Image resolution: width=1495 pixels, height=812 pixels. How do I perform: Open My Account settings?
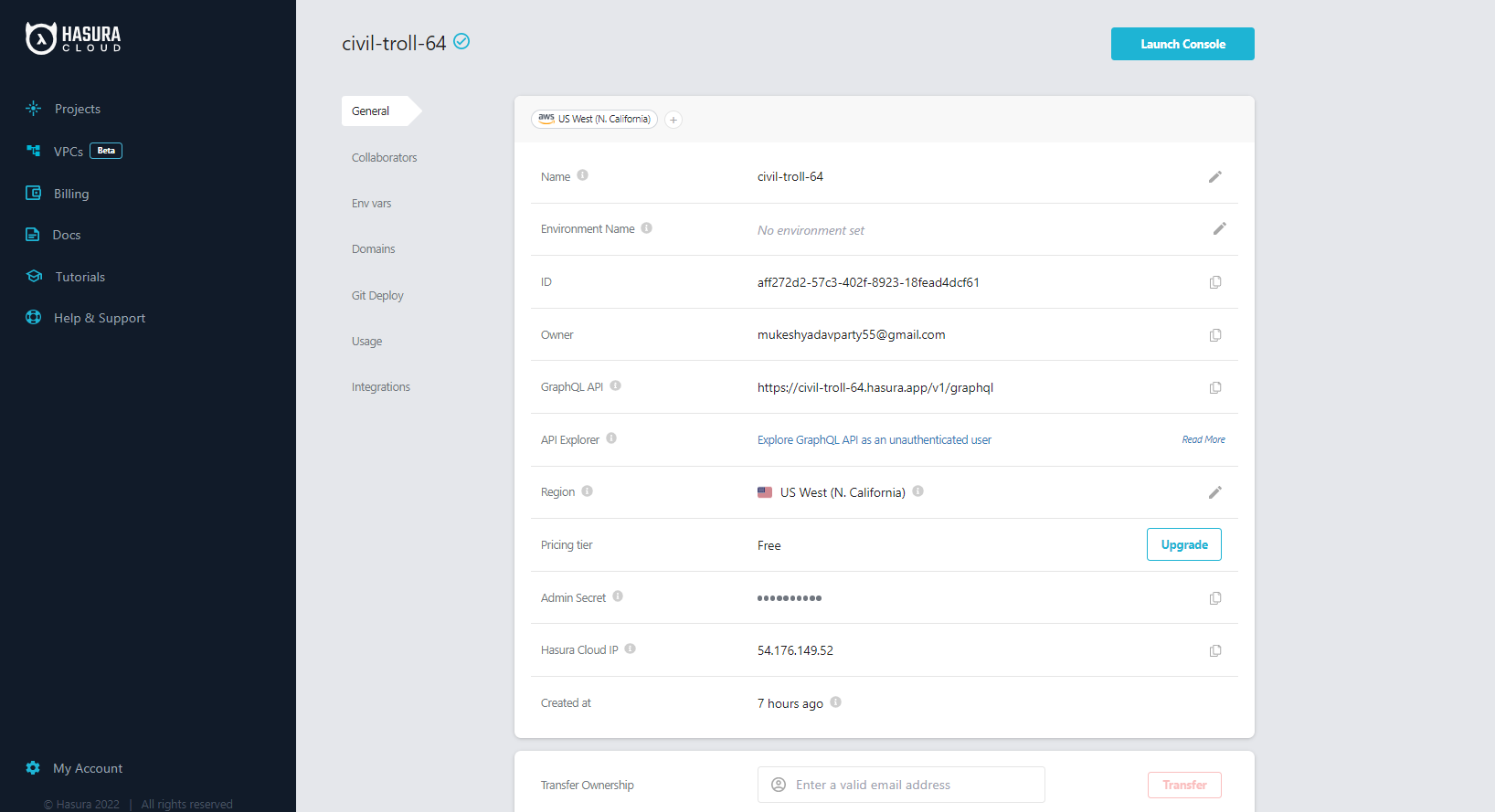coord(87,768)
